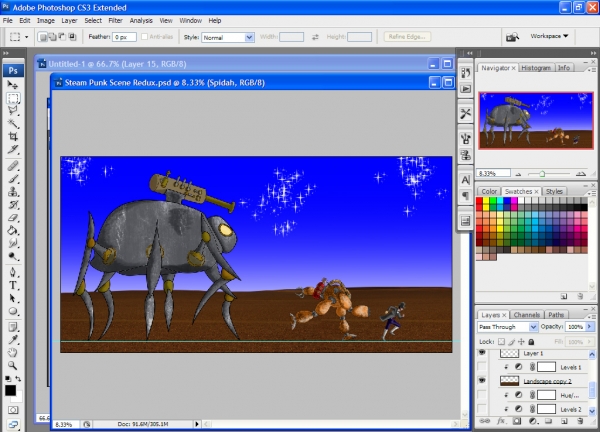Swap foreground and background colors
This screenshot has width=600, height=432.
(x=18, y=378)
